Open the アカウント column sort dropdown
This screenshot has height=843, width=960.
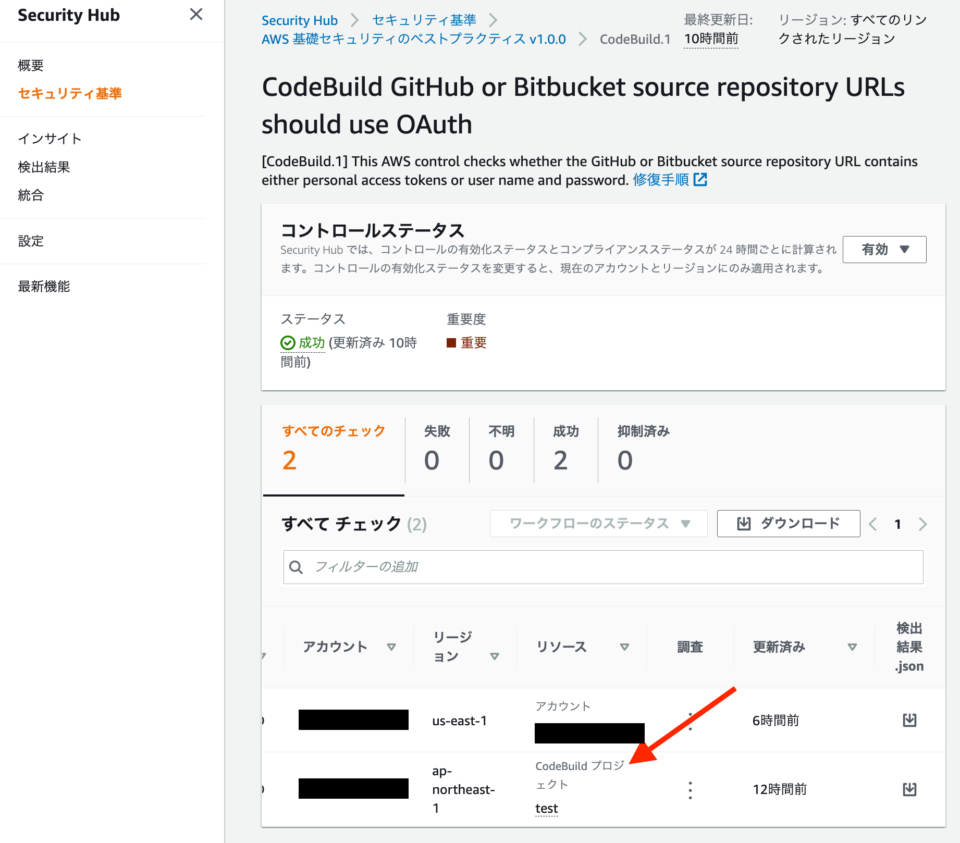[x=393, y=646]
